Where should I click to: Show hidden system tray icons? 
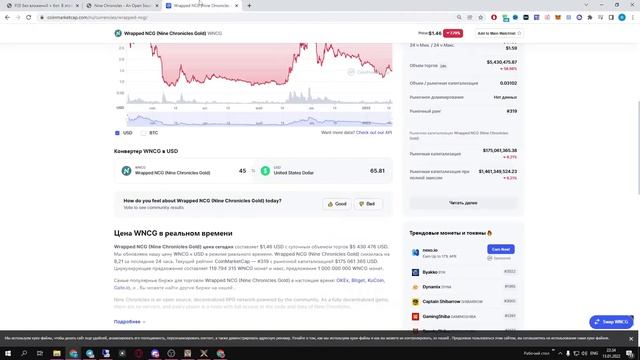[560, 353]
